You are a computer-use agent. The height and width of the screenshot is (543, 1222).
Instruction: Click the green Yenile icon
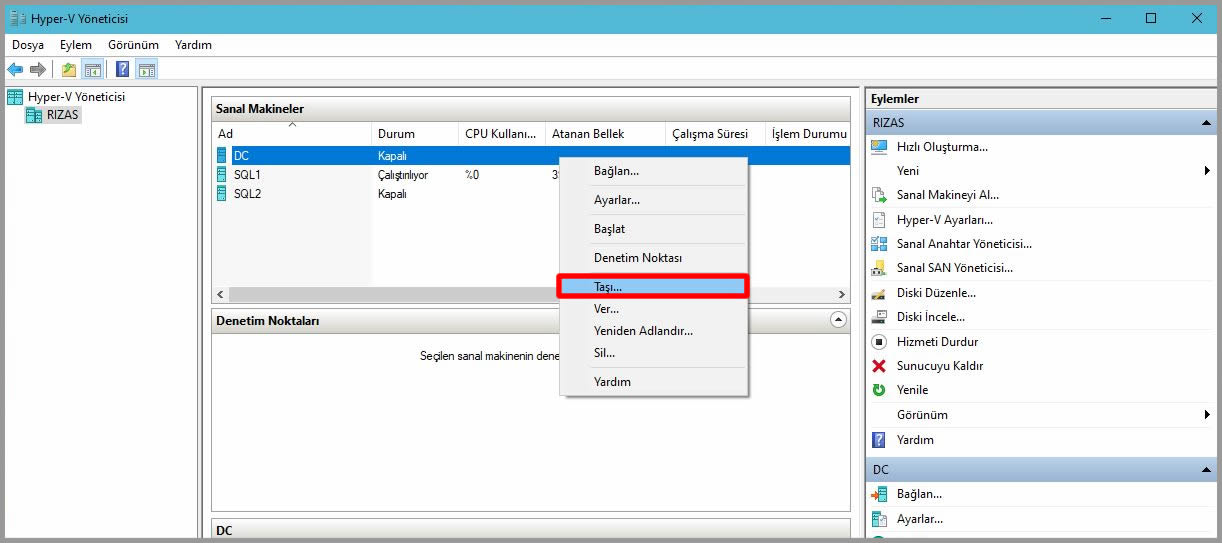point(879,390)
